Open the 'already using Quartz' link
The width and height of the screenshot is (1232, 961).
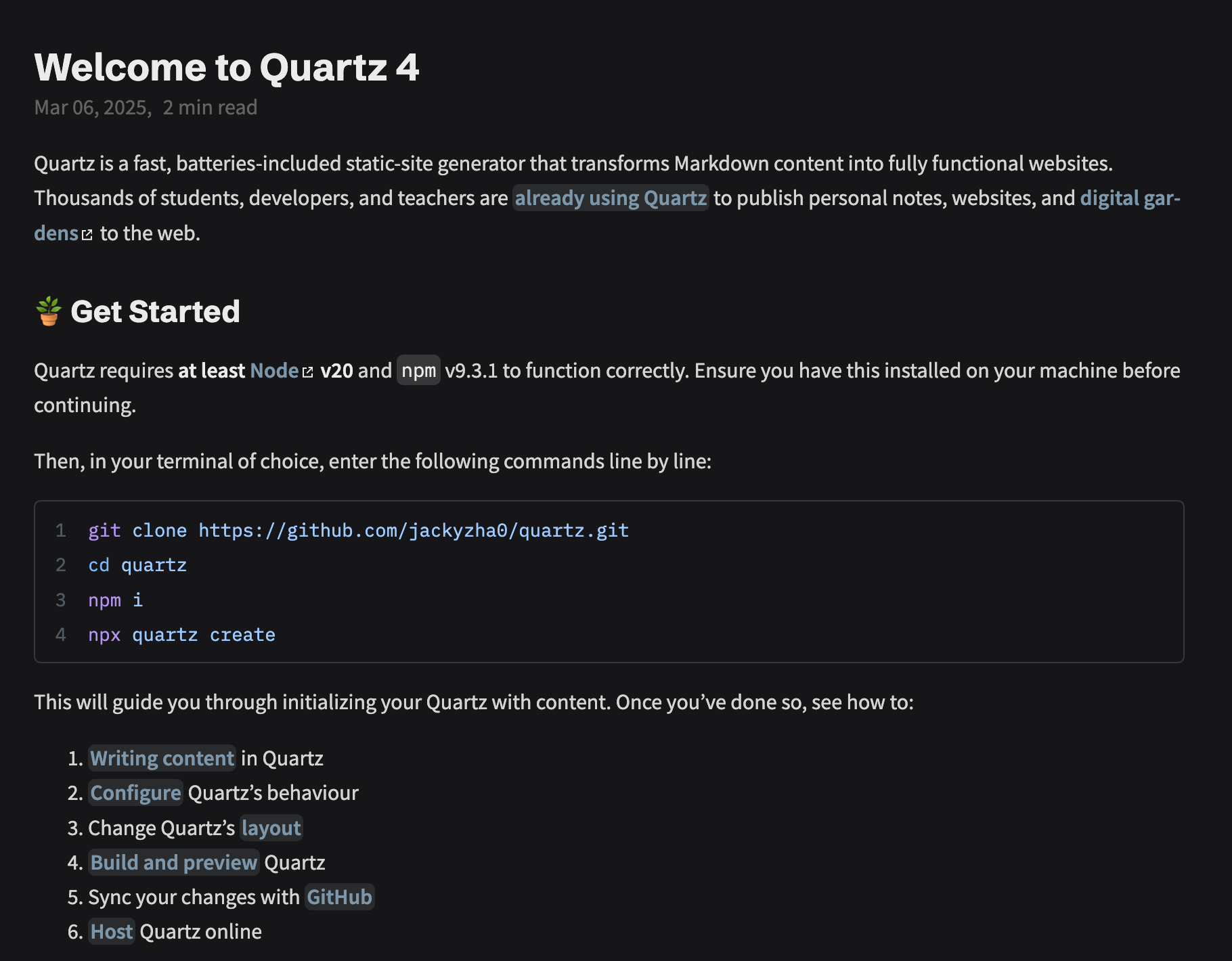pos(610,198)
